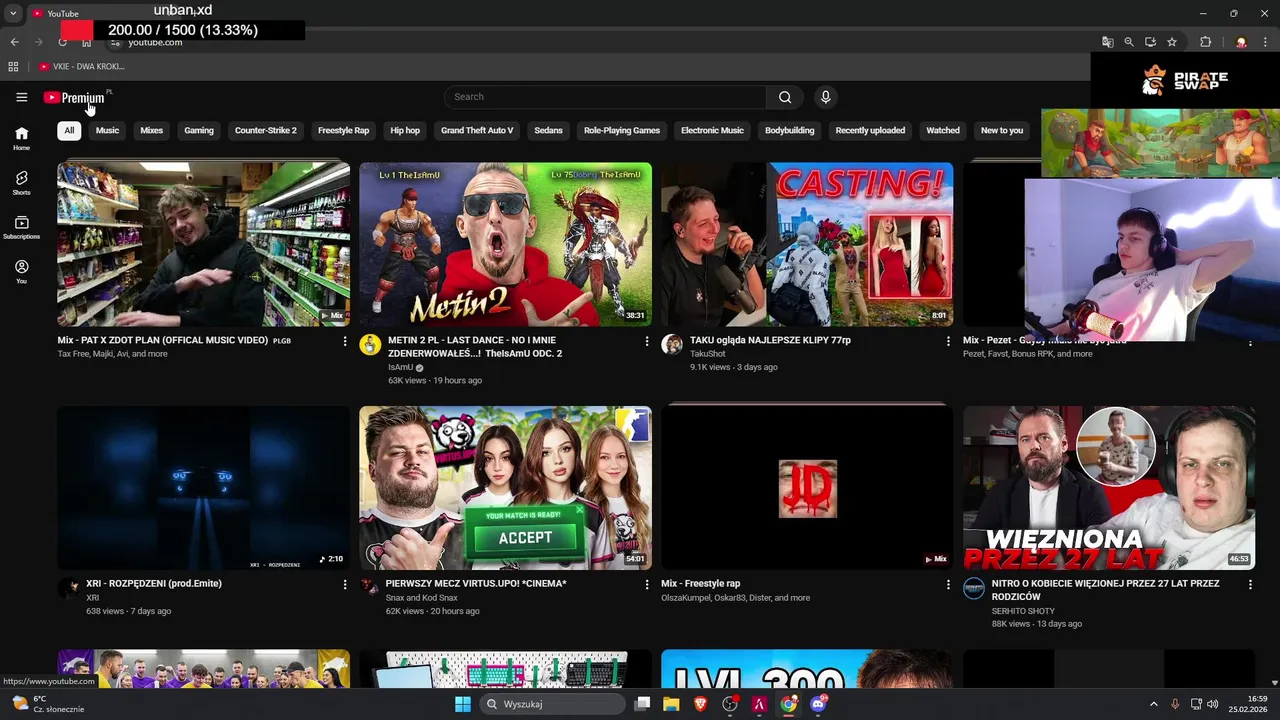Viewport: 1280px width, 720px height.
Task: Expand the system tray hidden icons chevron
Action: pos(1153,704)
